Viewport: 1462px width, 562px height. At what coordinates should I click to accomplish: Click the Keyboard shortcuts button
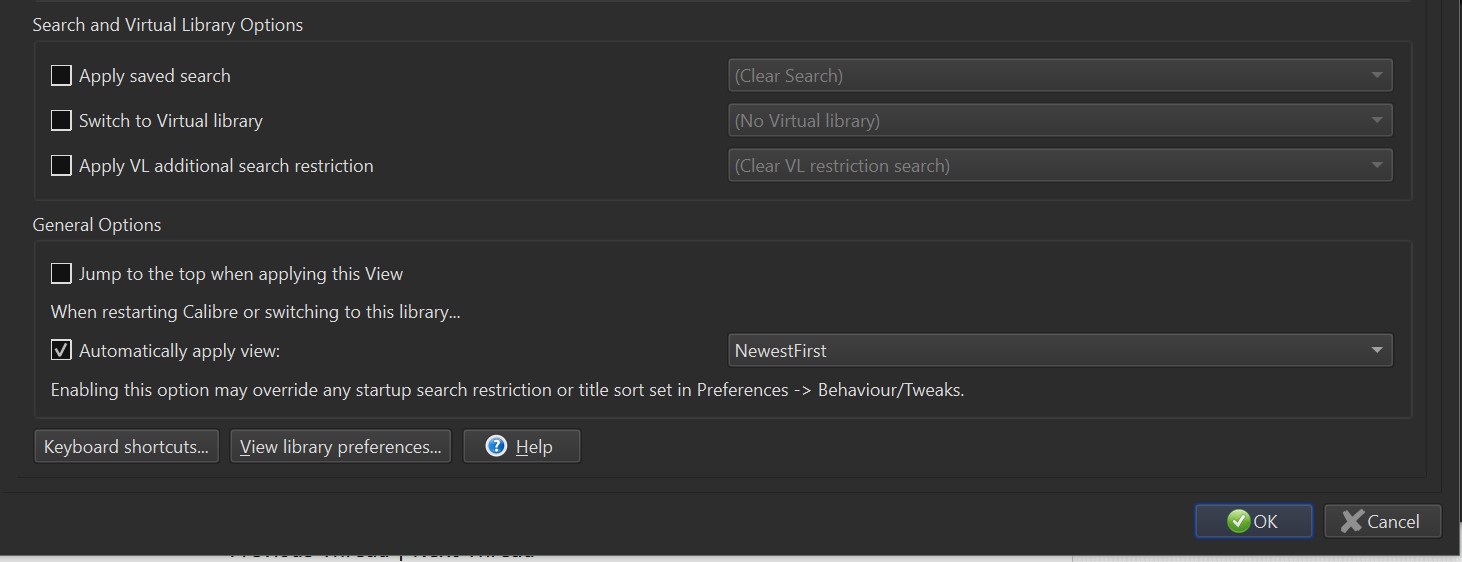tap(126, 447)
